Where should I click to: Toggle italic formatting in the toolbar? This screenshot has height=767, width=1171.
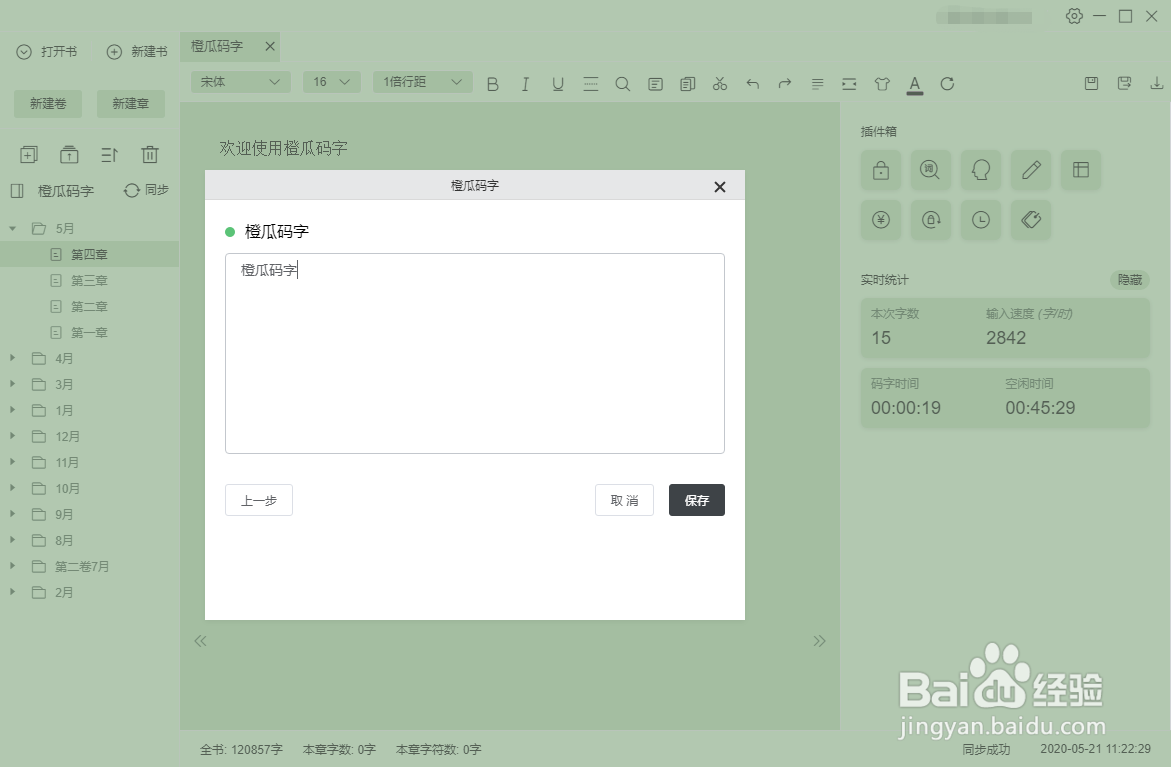click(525, 84)
